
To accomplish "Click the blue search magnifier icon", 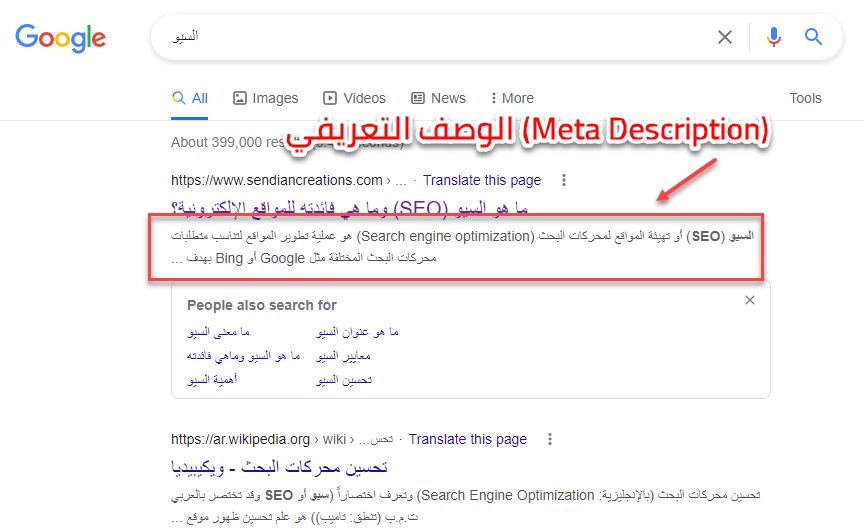I will click(813, 37).
